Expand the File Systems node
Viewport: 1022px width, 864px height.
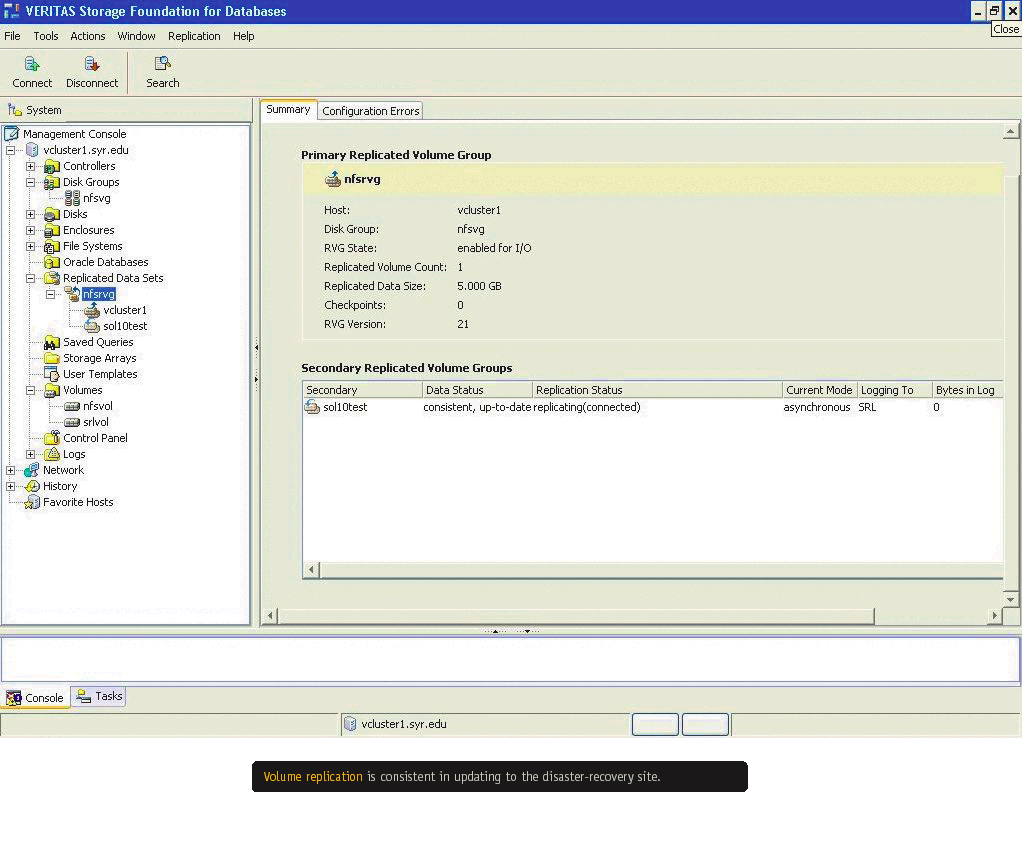(31, 246)
